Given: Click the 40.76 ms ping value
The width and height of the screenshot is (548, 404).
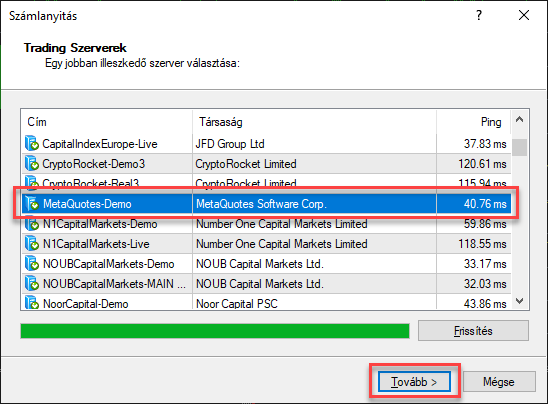Looking at the screenshot, I should 485,203.
